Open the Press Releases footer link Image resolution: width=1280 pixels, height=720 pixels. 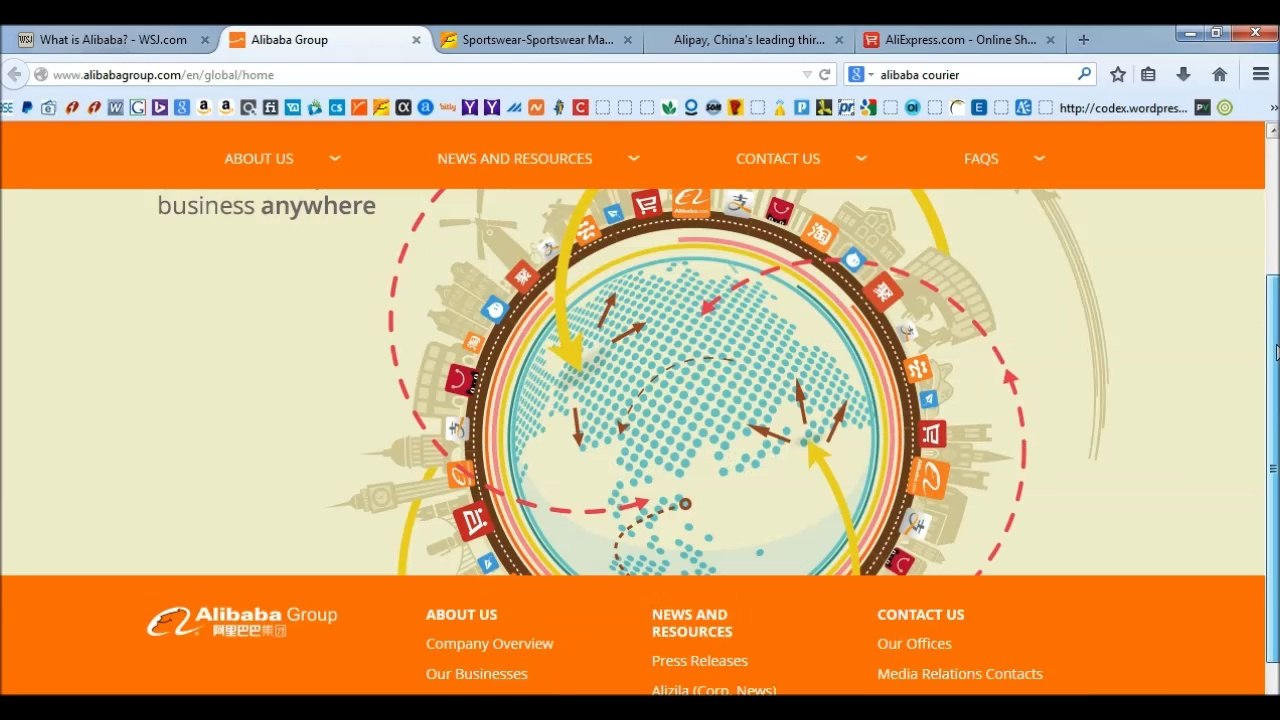(699, 661)
